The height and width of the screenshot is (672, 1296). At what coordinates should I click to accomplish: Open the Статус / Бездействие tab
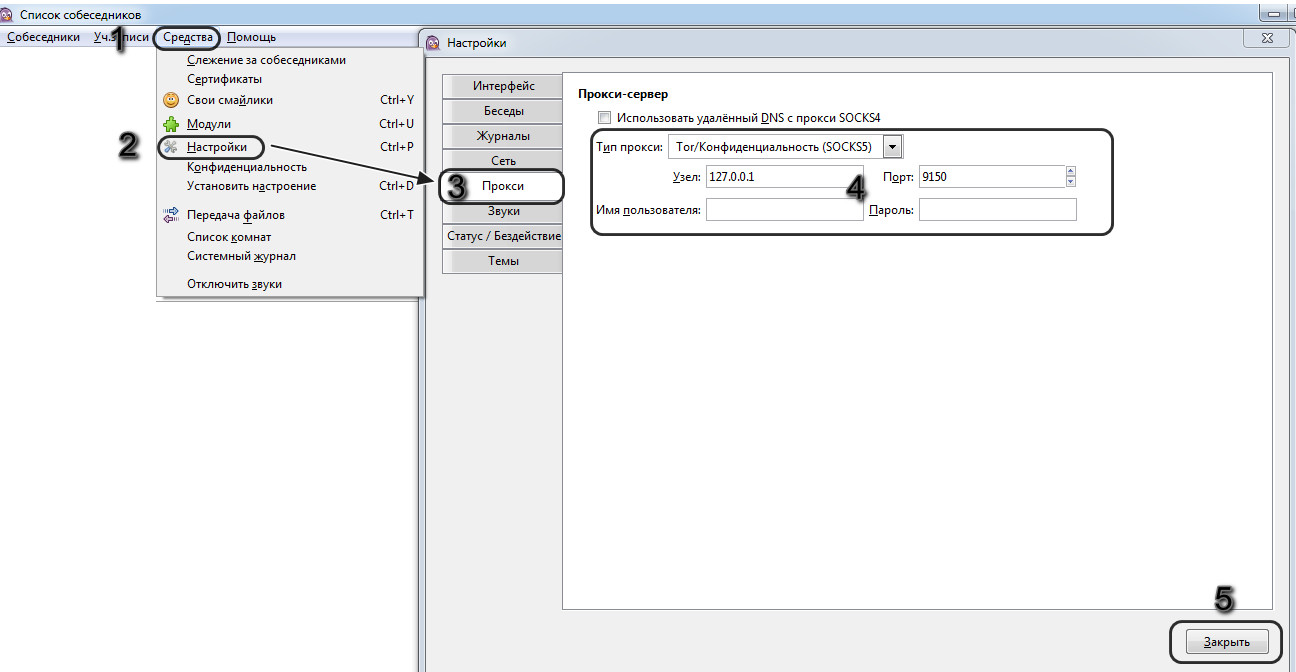click(x=503, y=236)
